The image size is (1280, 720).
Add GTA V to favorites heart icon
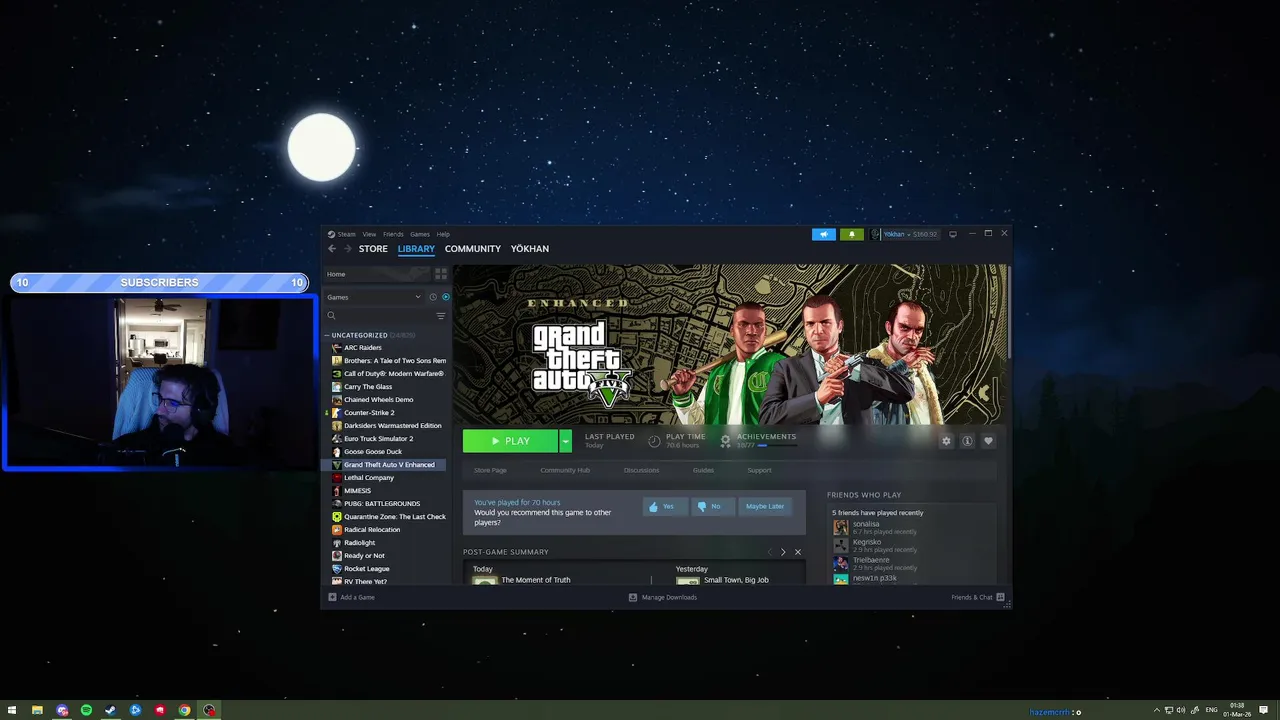pos(988,441)
